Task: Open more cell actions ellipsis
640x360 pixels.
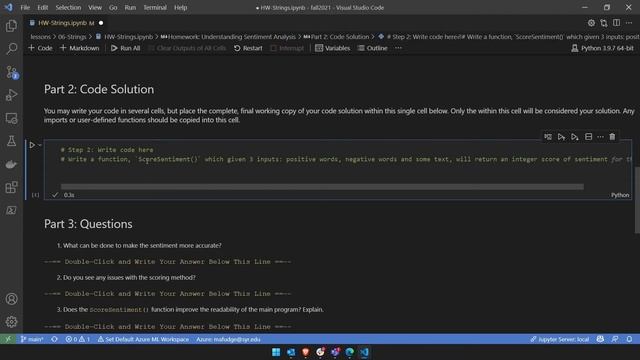Action: 600,137
